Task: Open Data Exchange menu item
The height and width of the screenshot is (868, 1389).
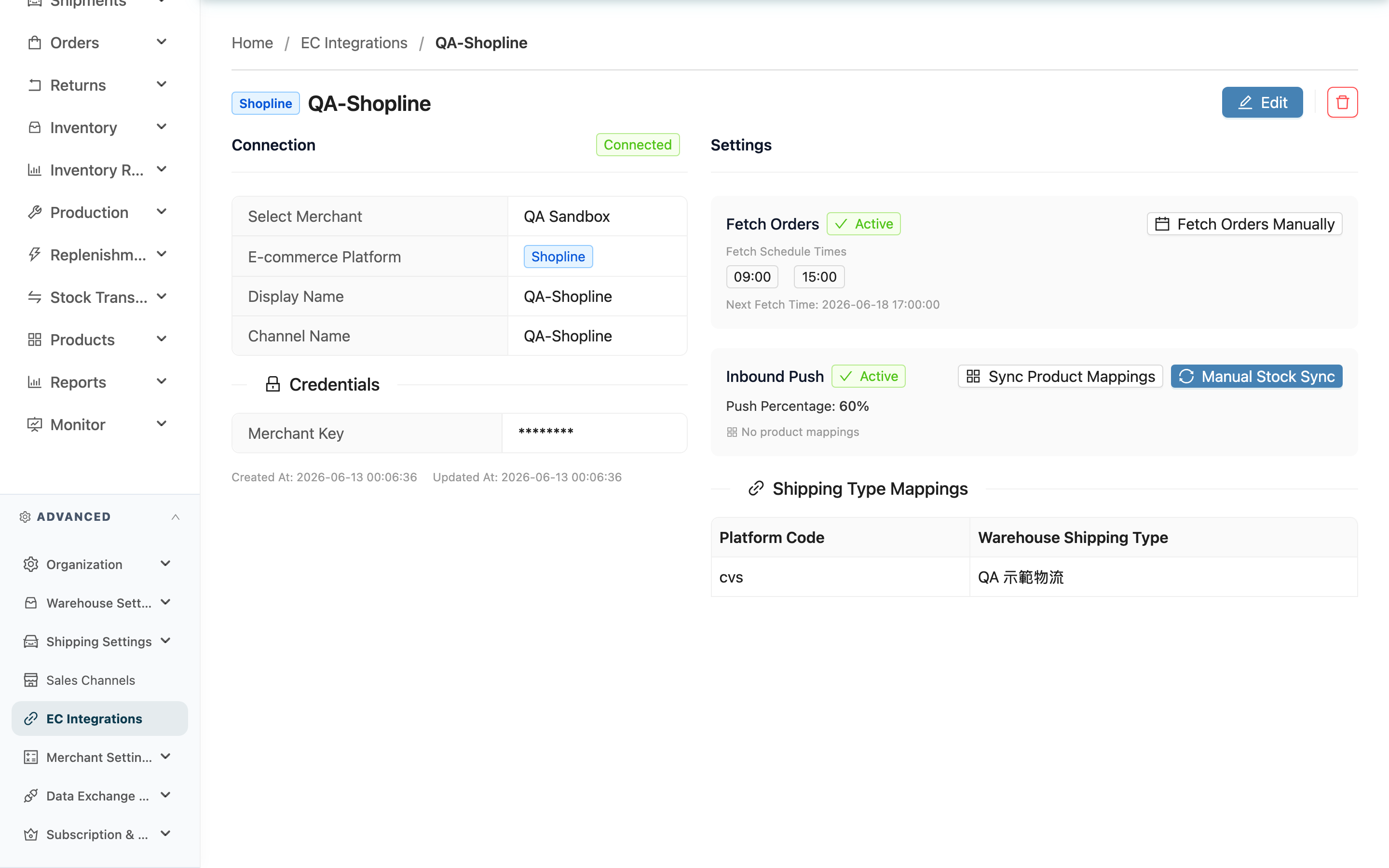Action: (x=100, y=796)
